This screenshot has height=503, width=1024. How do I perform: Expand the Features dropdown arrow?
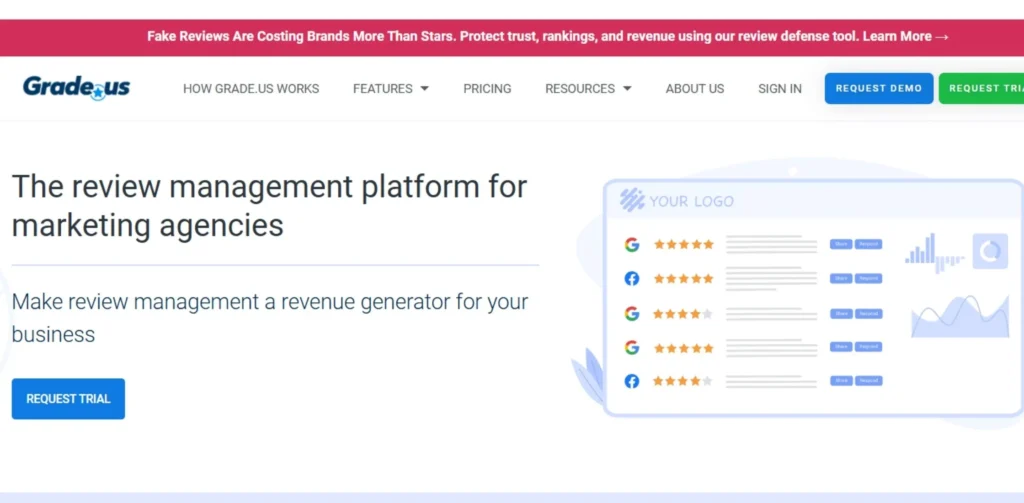[x=424, y=88]
